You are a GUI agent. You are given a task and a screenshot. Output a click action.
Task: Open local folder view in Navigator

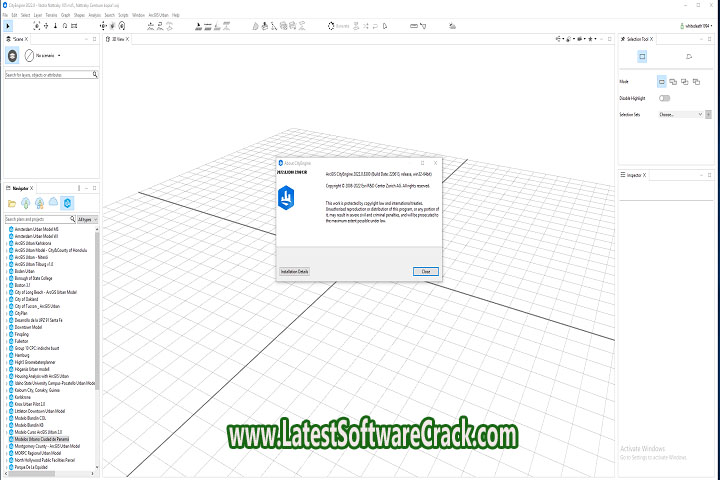pyautogui.click(x=12, y=203)
